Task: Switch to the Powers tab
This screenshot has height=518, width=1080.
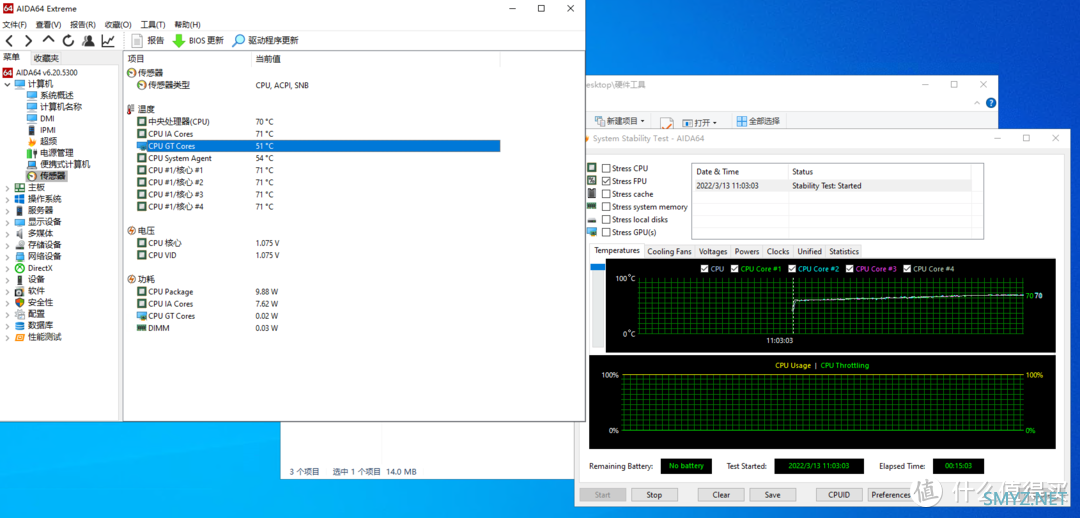Action: [x=747, y=251]
